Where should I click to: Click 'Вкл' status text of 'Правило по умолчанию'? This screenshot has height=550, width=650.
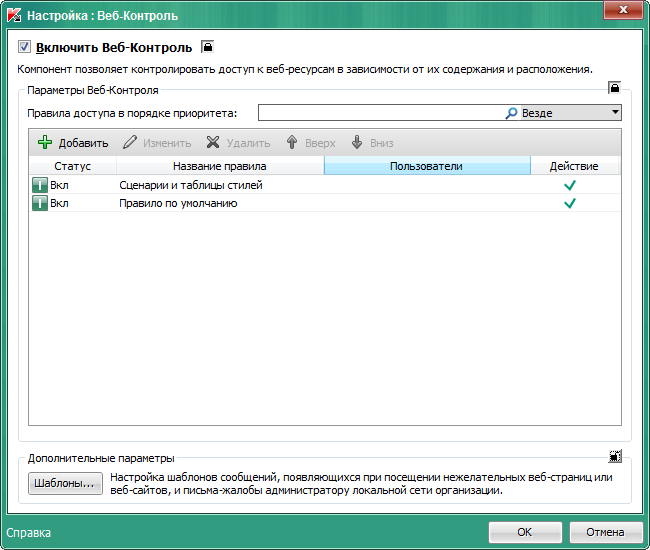(x=59, y=204)
